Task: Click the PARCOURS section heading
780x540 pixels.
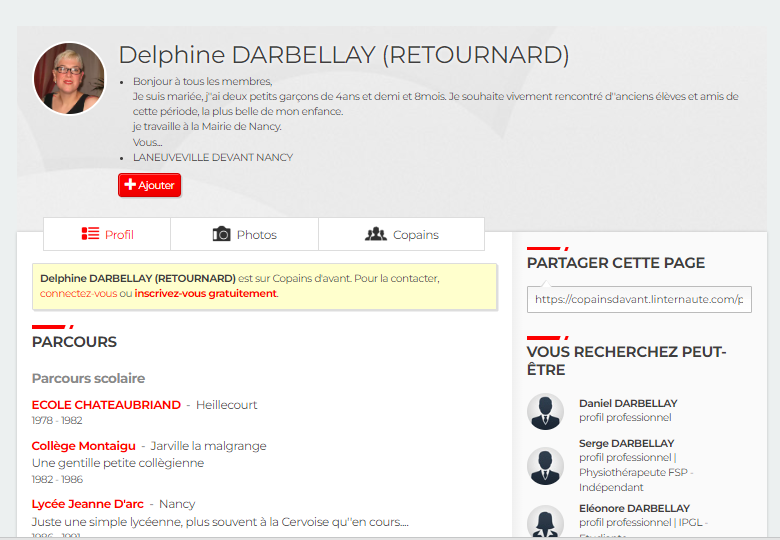Action: click(x=74, y=342)
